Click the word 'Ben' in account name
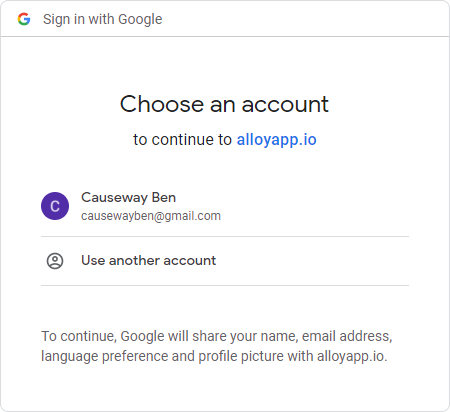 tap(164, 198)
